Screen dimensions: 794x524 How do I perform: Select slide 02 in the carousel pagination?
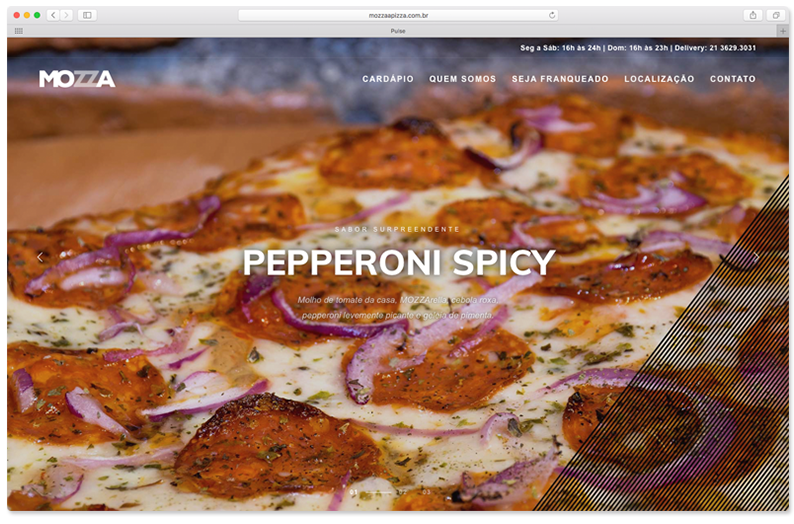(401, 492)
